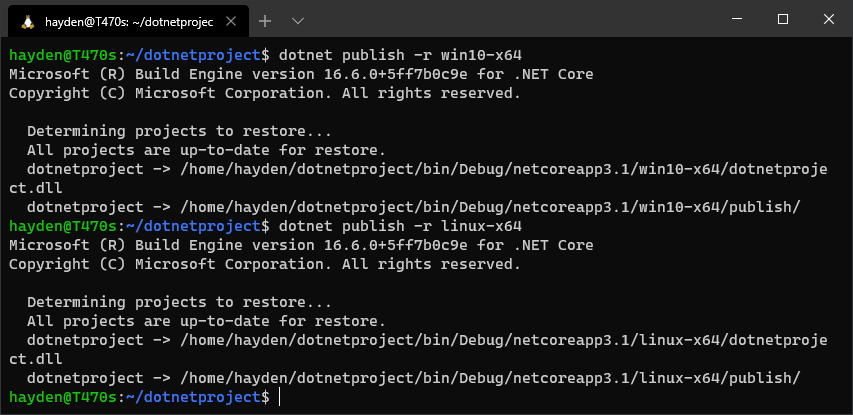Click the first 'Determining projects to restore...' line
The width and height of the screenshot is (853, 415).
pyautogui.click(x=179, y=131)
